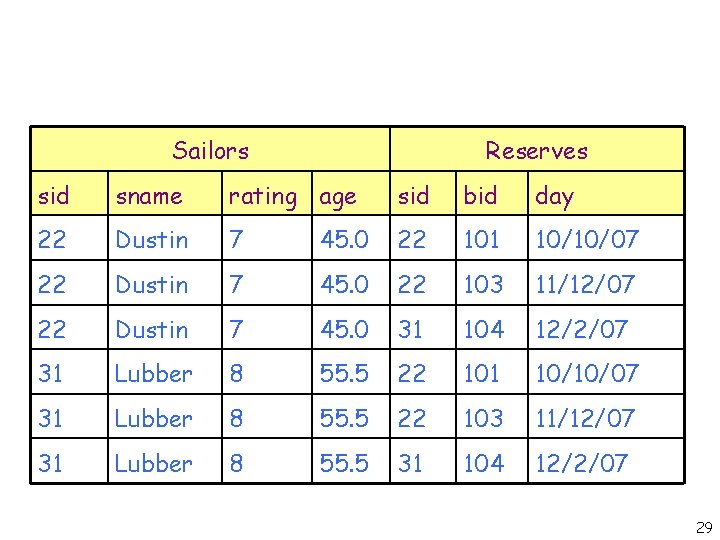Click the Sailors table header

tap(210, 151)
